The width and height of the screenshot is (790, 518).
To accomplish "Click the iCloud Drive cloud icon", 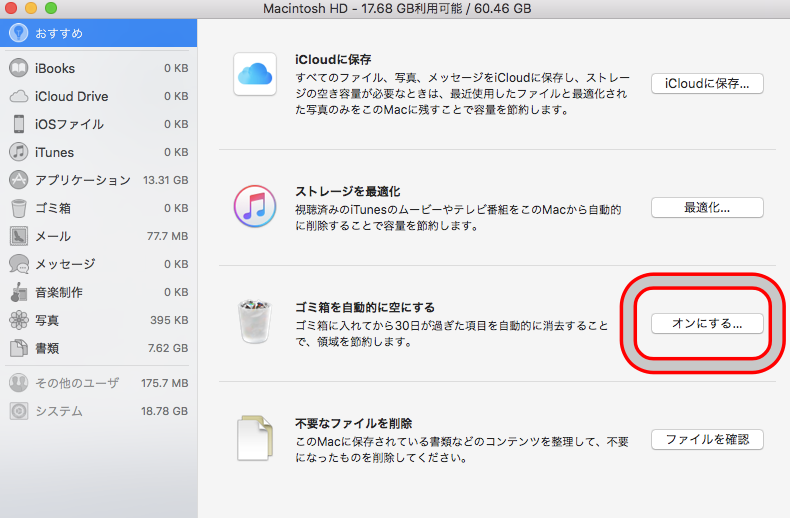I will pyautogui.click(x=19, y=96).
